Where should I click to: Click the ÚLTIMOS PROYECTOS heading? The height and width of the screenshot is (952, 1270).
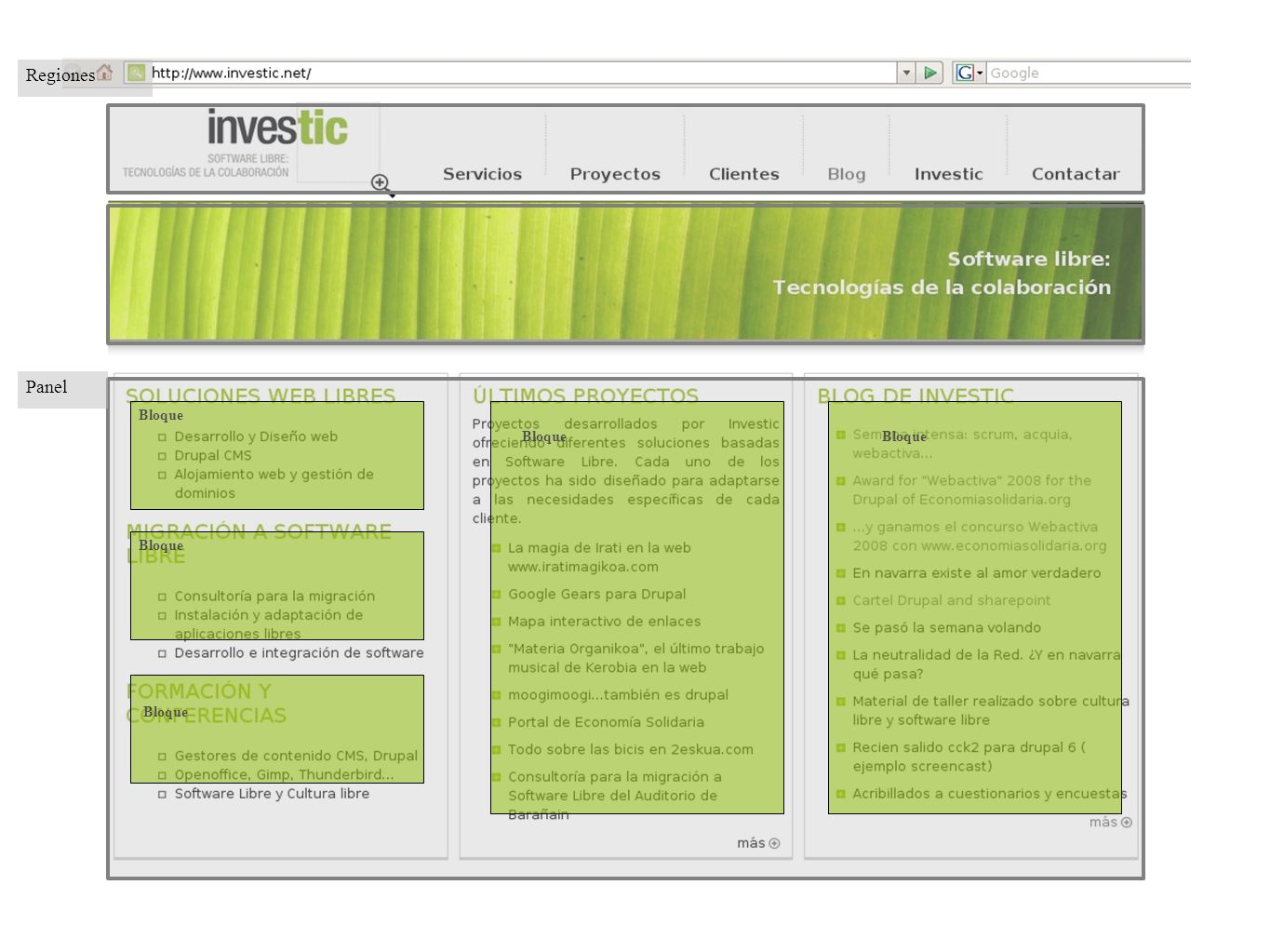coord(585,396)
